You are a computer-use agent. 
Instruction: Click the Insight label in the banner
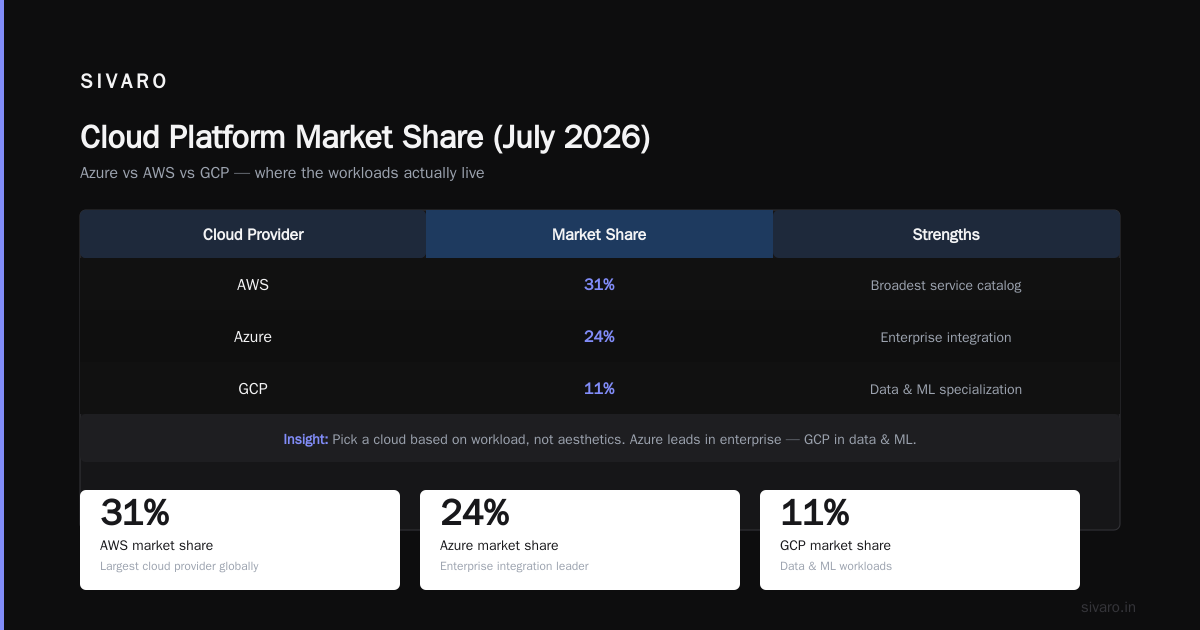306,439
